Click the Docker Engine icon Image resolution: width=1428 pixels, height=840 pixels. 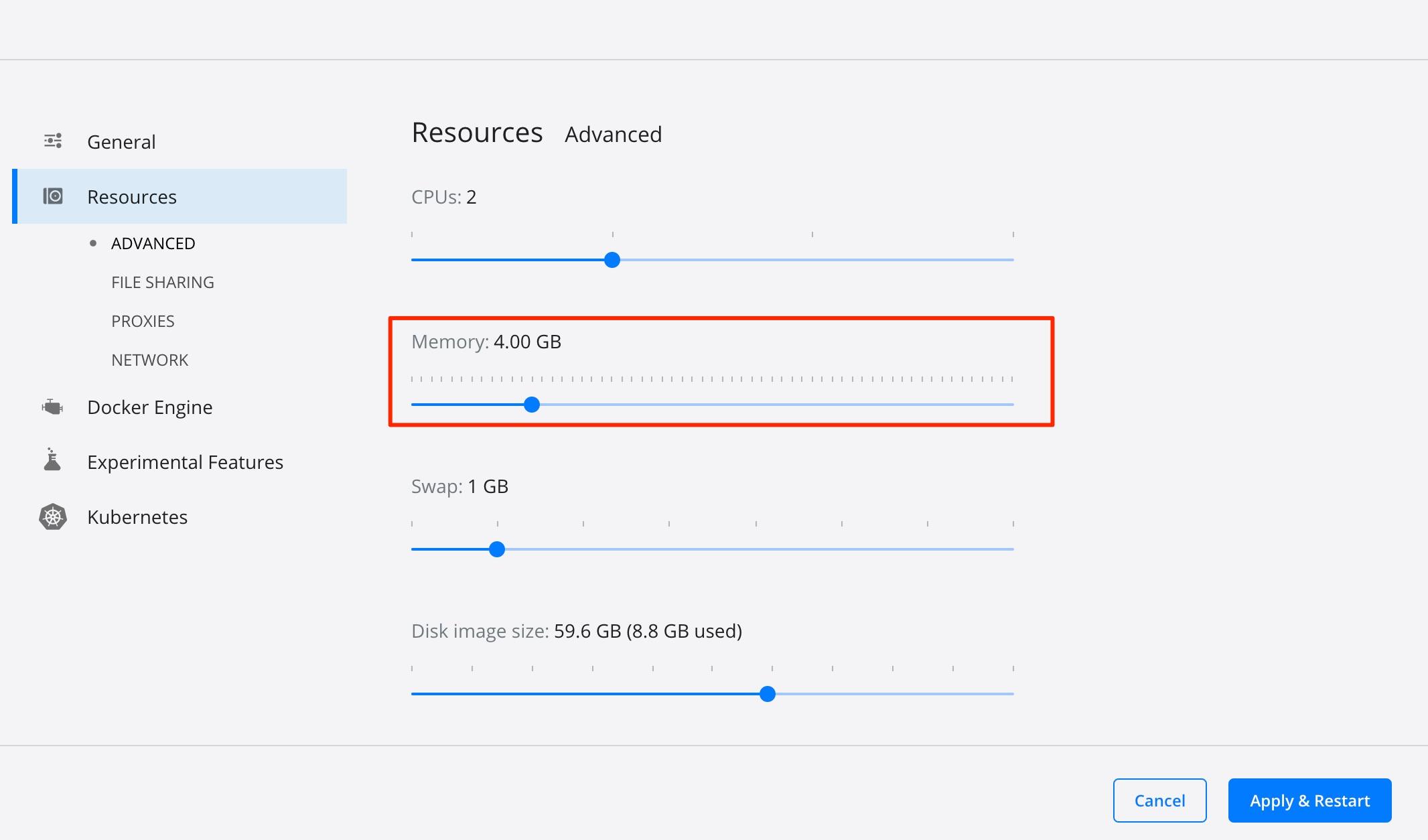[x=54, y=406]
